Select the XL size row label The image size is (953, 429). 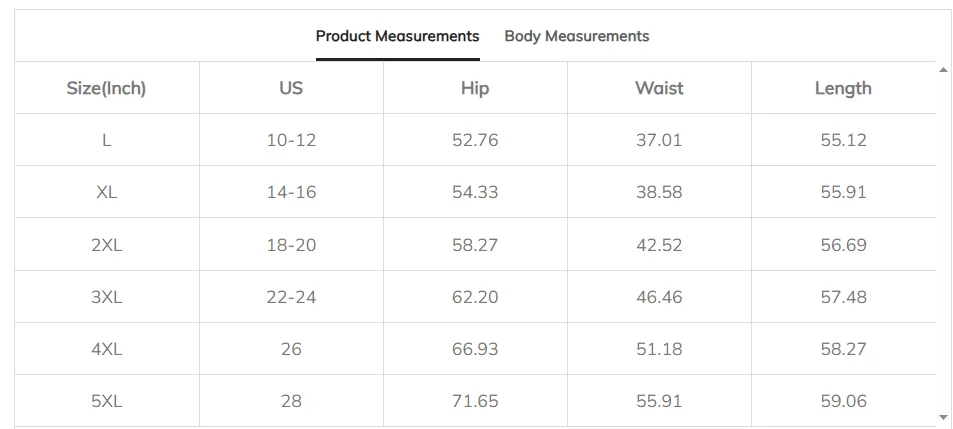(x=106, y=192)
